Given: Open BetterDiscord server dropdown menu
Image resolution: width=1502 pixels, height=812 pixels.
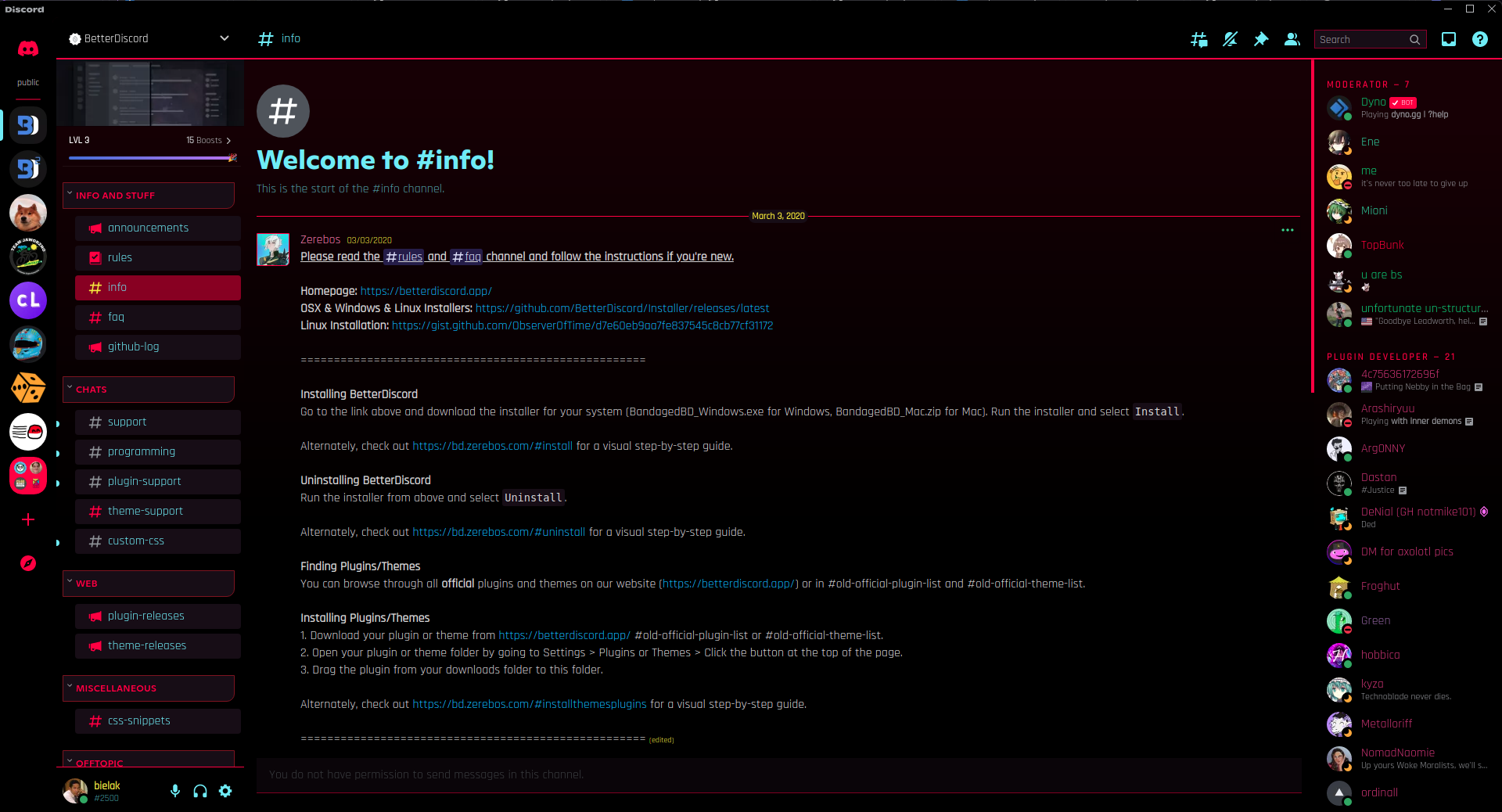Looking at the screenshot, I should [225, 38].
